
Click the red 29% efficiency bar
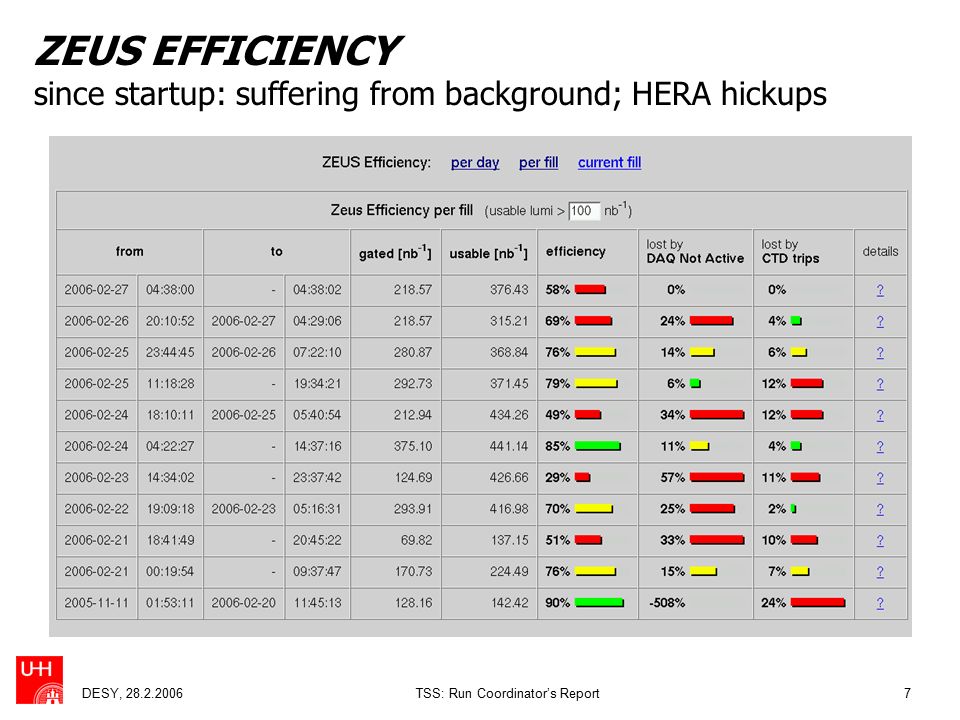tap(583, 478)
